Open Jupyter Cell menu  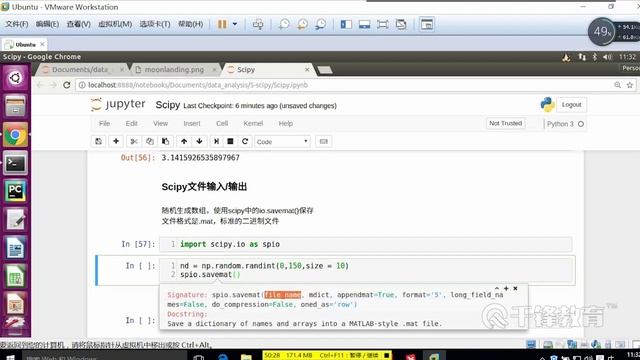click(222, 123)
